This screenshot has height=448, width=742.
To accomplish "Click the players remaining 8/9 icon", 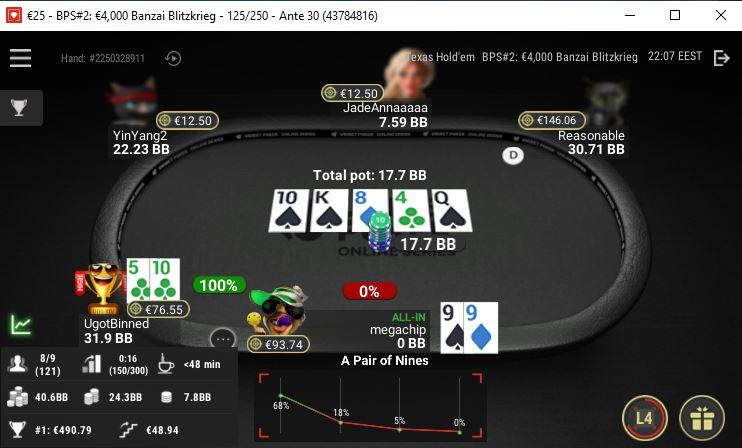I will pos(18,364).
